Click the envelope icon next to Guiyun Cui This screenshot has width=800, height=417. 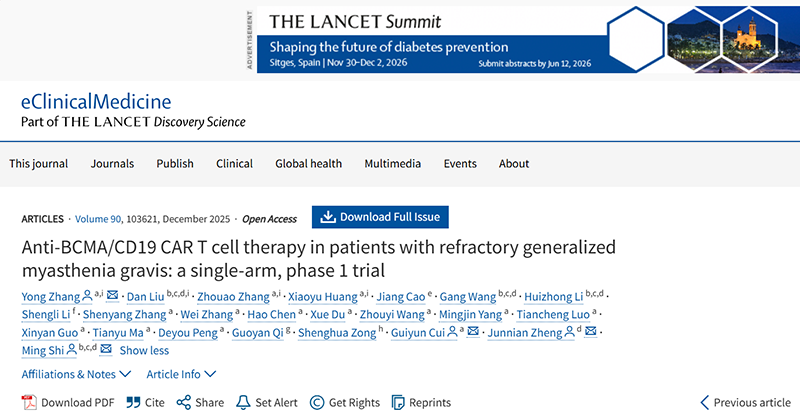point(472,332)
